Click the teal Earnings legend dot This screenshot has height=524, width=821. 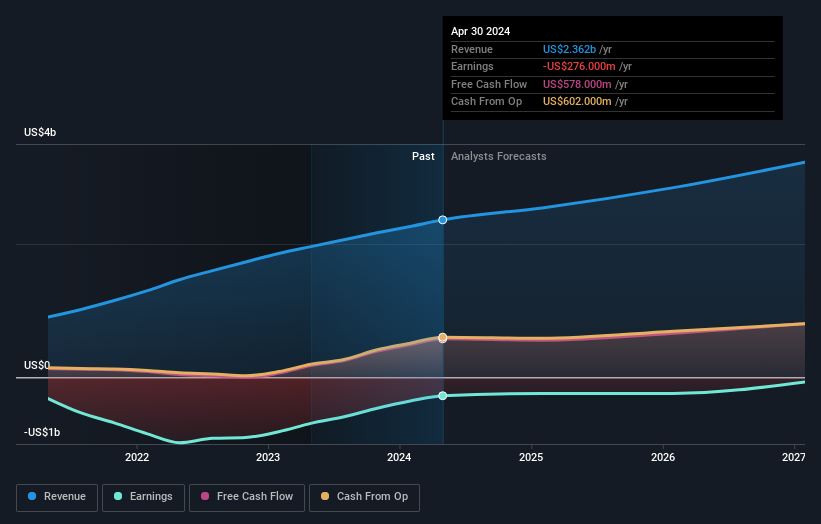point(118,496)
